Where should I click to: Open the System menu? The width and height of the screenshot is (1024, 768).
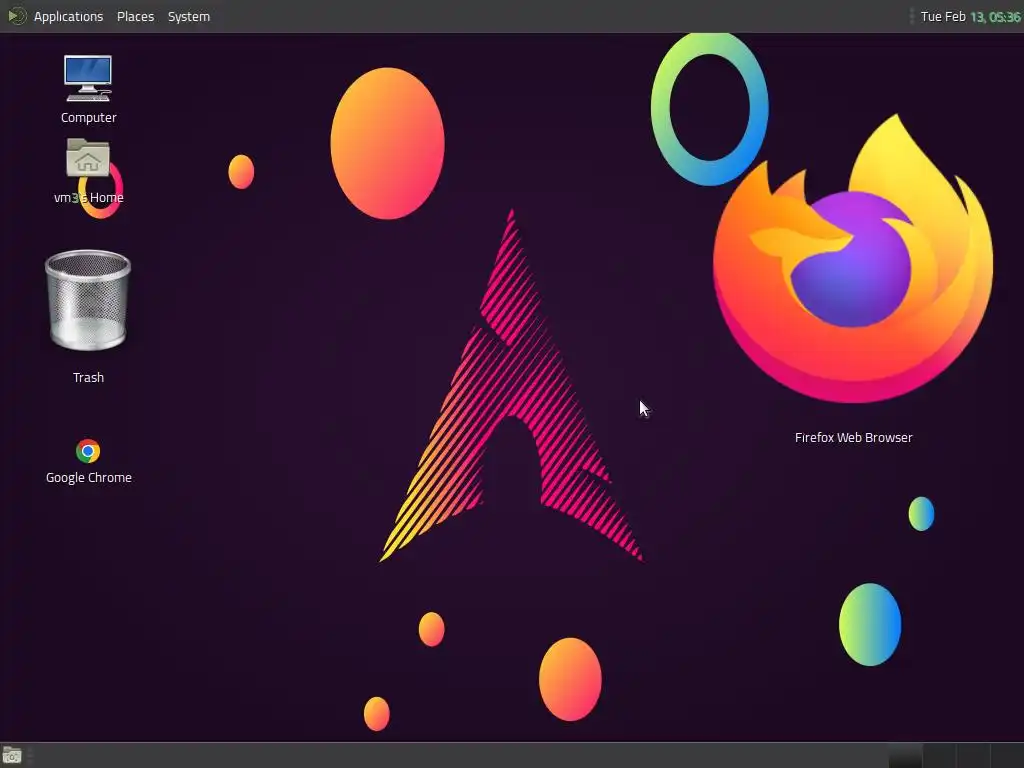coord(189,16)
